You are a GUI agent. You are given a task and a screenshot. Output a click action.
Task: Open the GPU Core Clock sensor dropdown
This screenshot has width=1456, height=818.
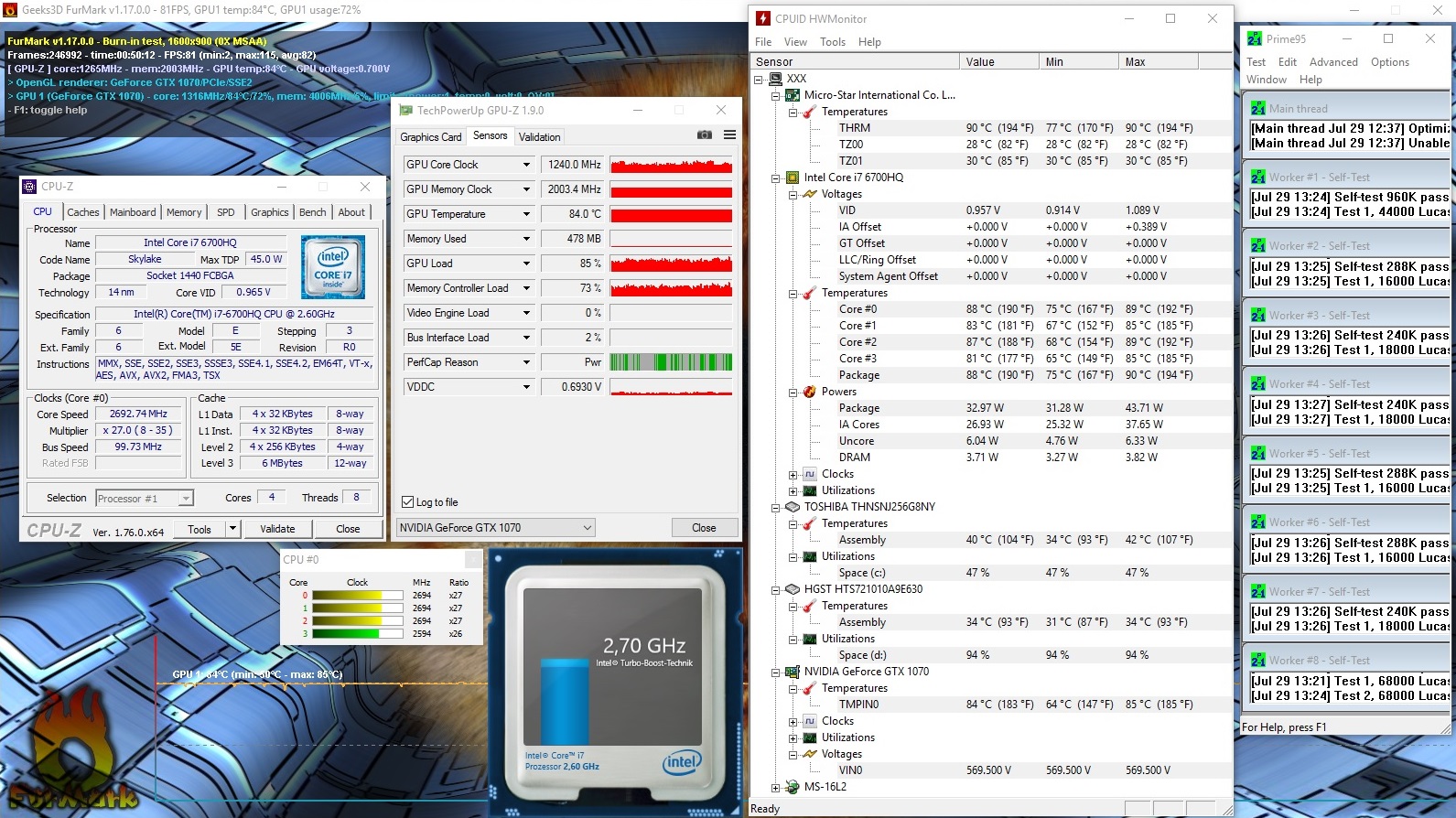[526, 165]
